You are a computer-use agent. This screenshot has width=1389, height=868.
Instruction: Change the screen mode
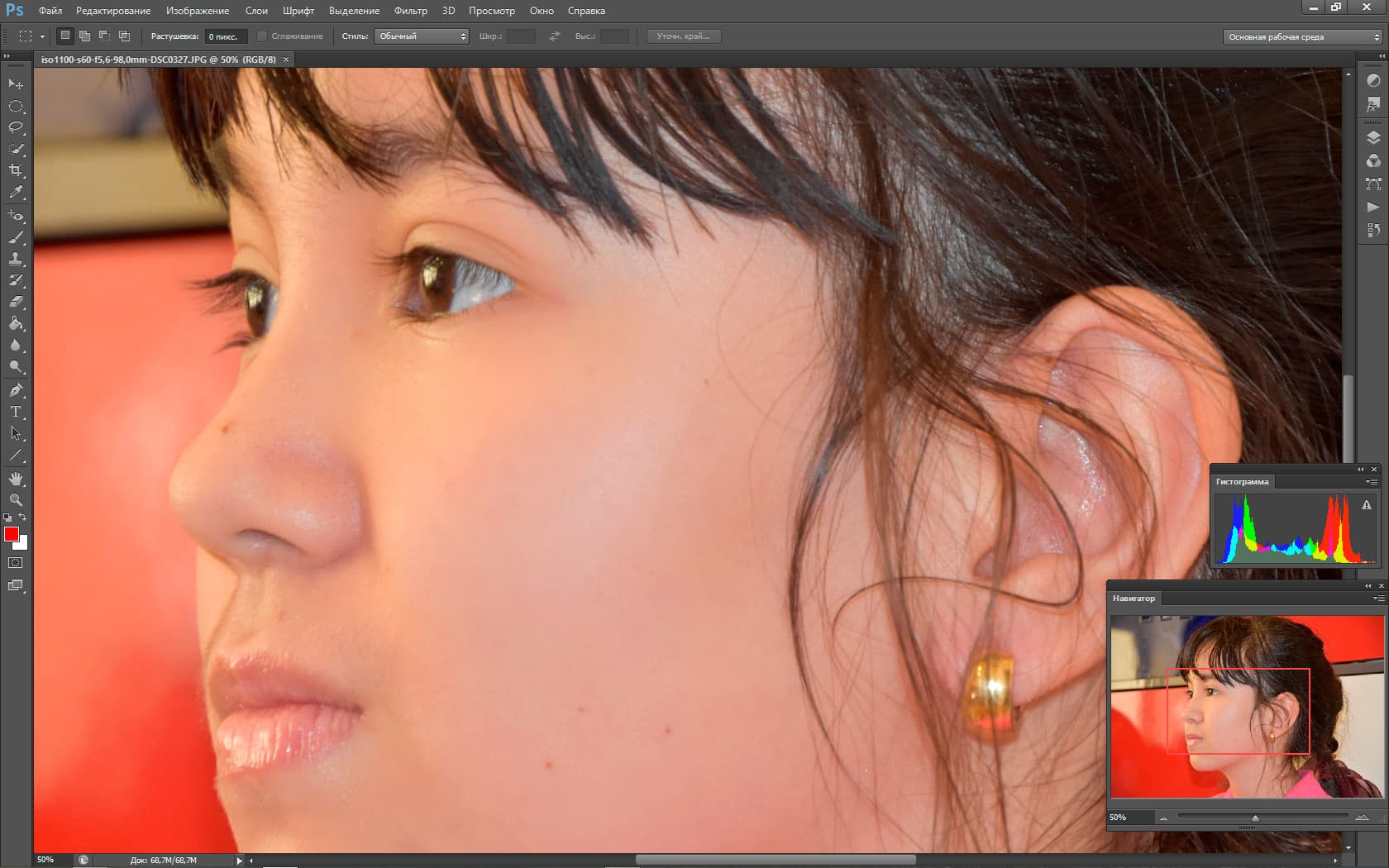click(x=16, y=585)
